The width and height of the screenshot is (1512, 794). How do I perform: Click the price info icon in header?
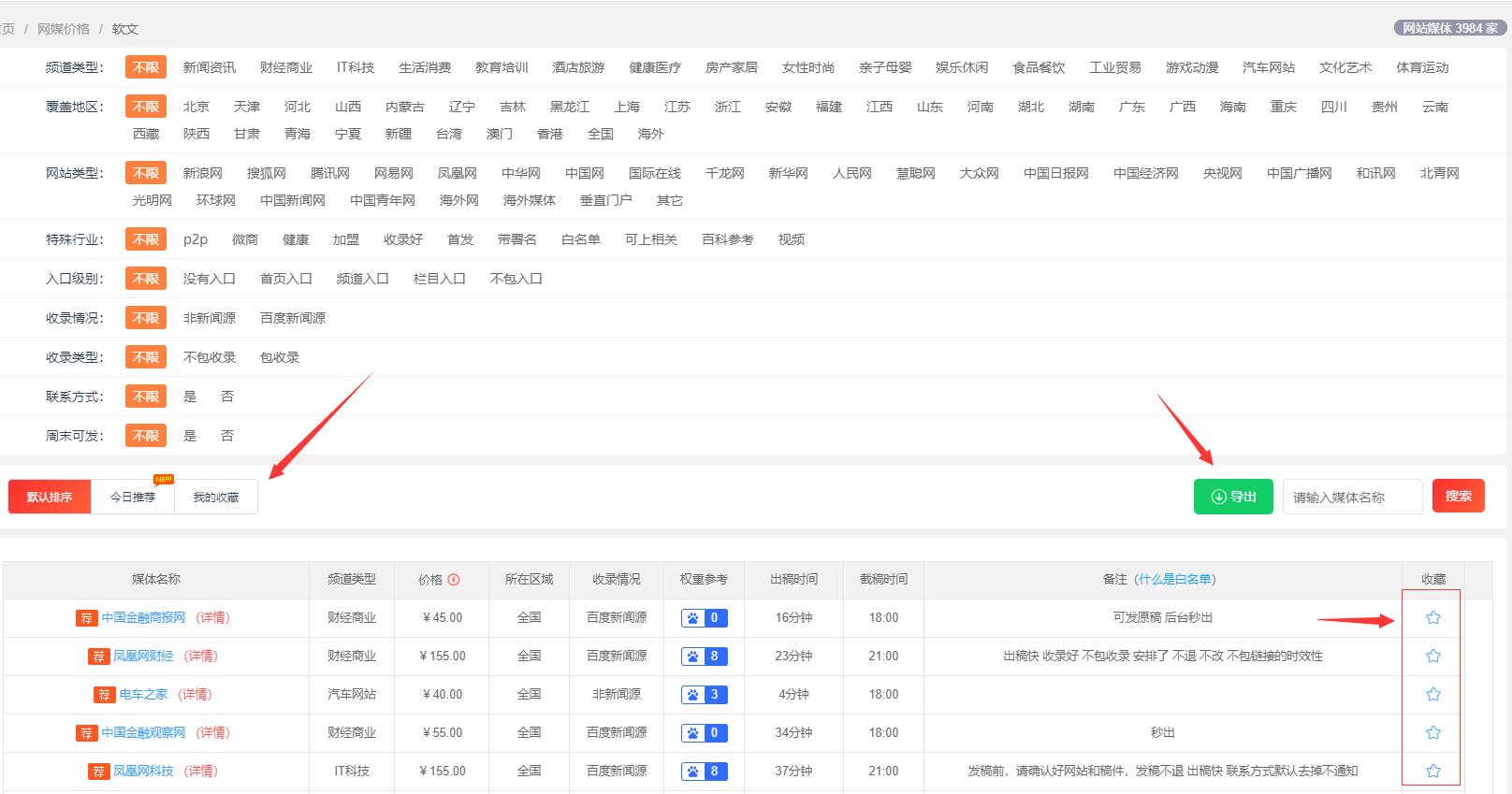click(454, 580)
